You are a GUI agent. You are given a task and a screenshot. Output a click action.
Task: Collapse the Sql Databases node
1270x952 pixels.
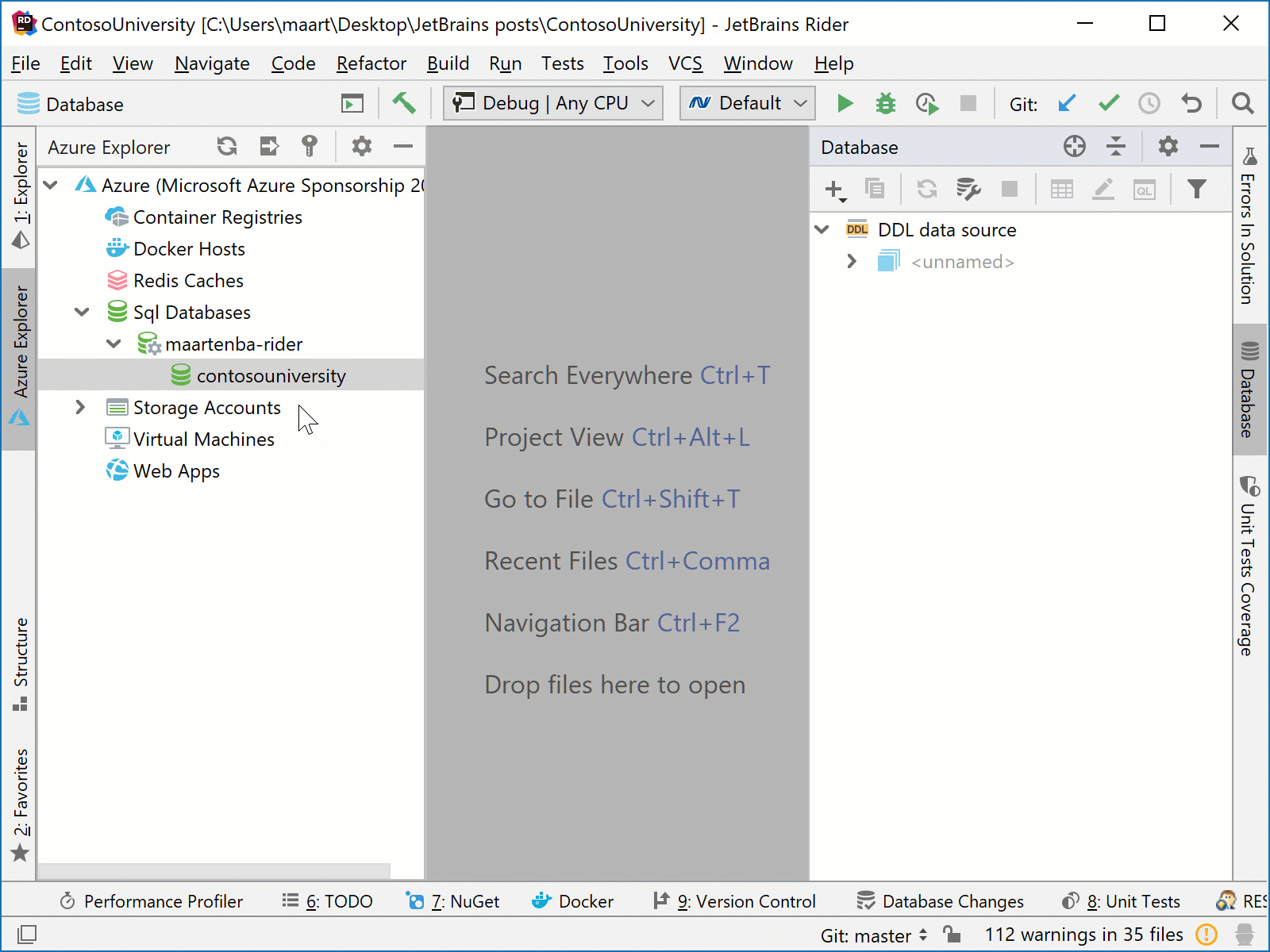tap(80, 312)
